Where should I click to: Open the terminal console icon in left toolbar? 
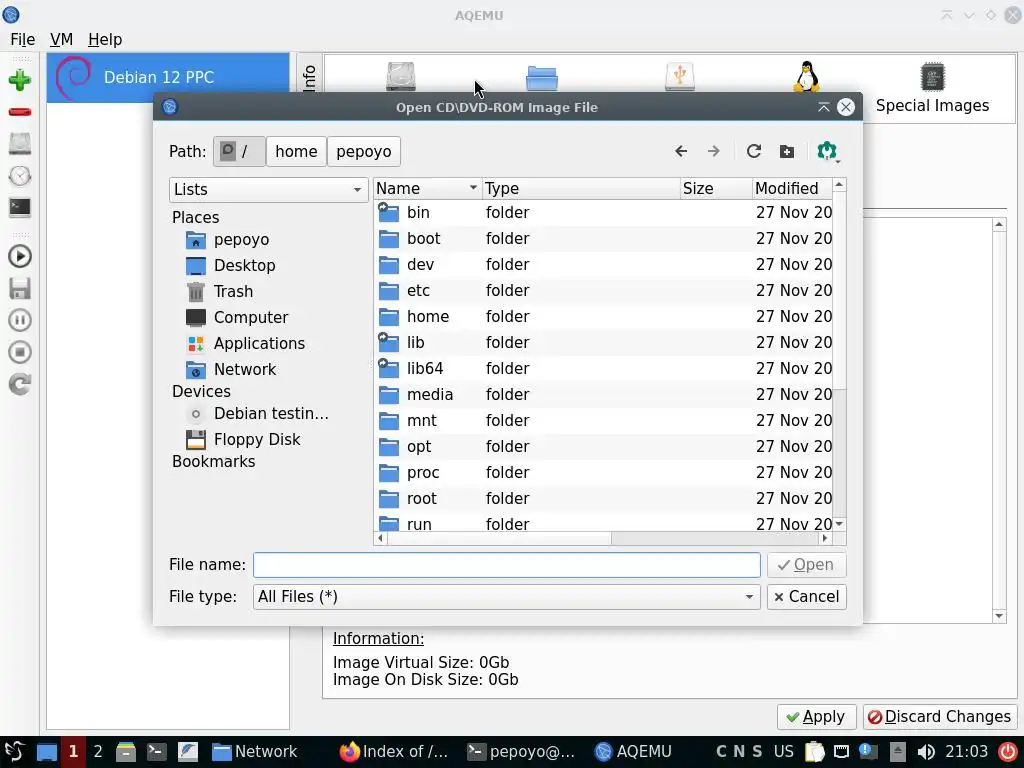(x=20, y=208)
